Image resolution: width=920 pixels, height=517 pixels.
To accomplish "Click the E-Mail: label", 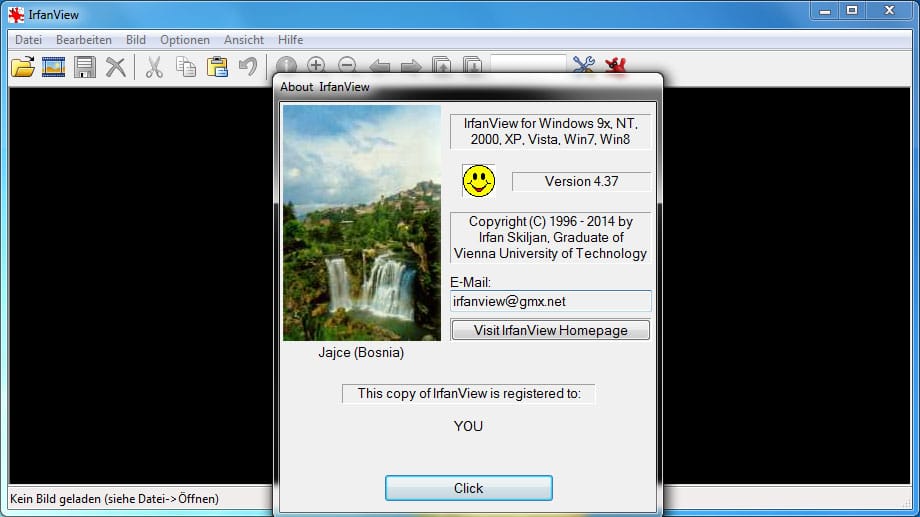I will [x=470, y=282].
